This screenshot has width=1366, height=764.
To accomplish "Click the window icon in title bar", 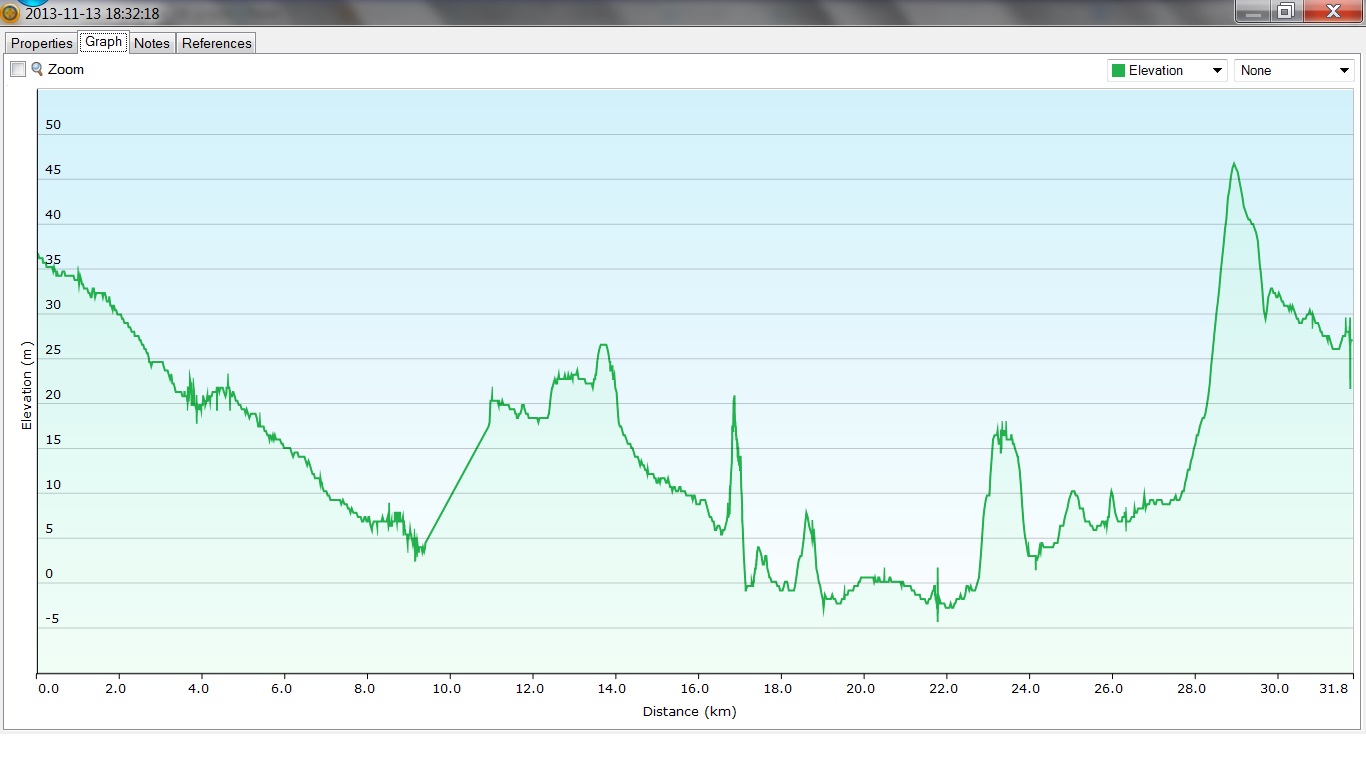I will tap(10, 14).
